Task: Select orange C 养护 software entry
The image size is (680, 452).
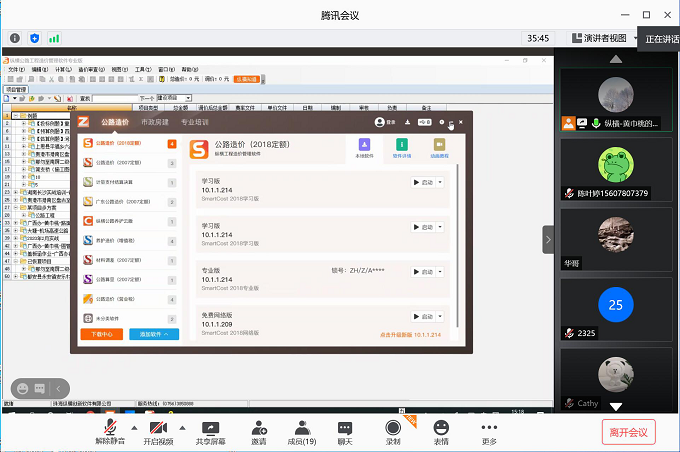Action: (x=130, y=221)
